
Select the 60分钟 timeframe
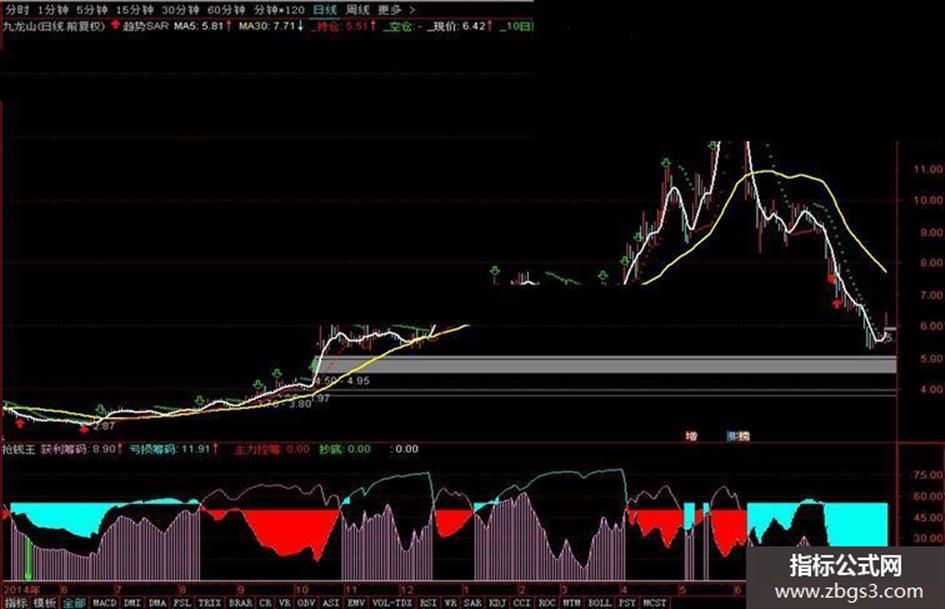pyautogui.click(x=226, y=10)
